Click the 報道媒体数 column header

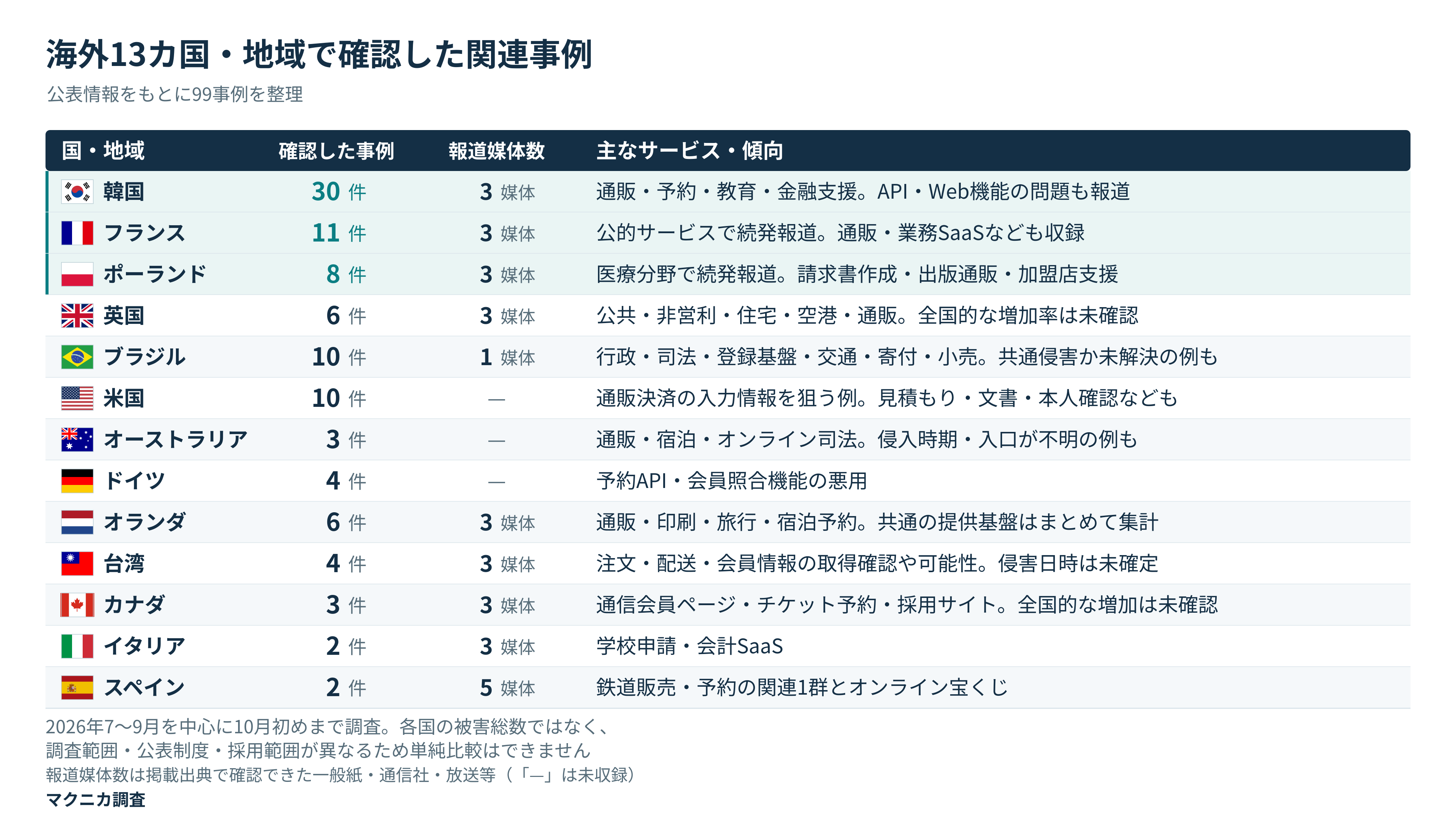(496, 151)
